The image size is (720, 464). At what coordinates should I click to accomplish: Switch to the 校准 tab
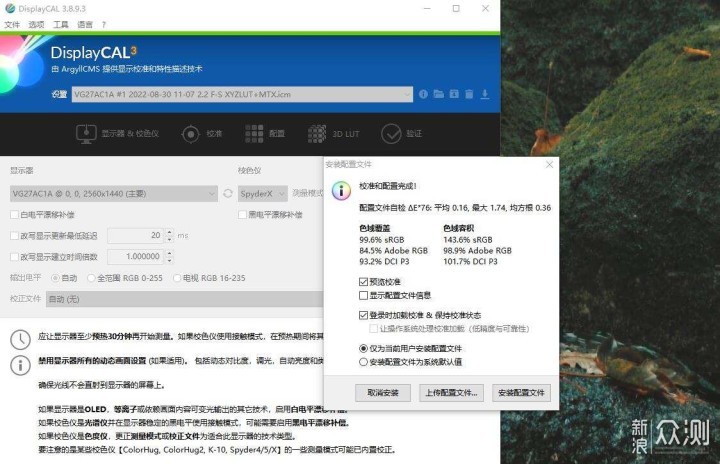point(202,134)
